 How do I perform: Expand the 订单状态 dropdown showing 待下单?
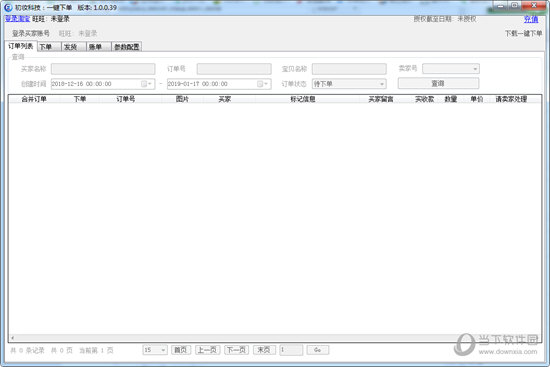(x=382, y=84)
